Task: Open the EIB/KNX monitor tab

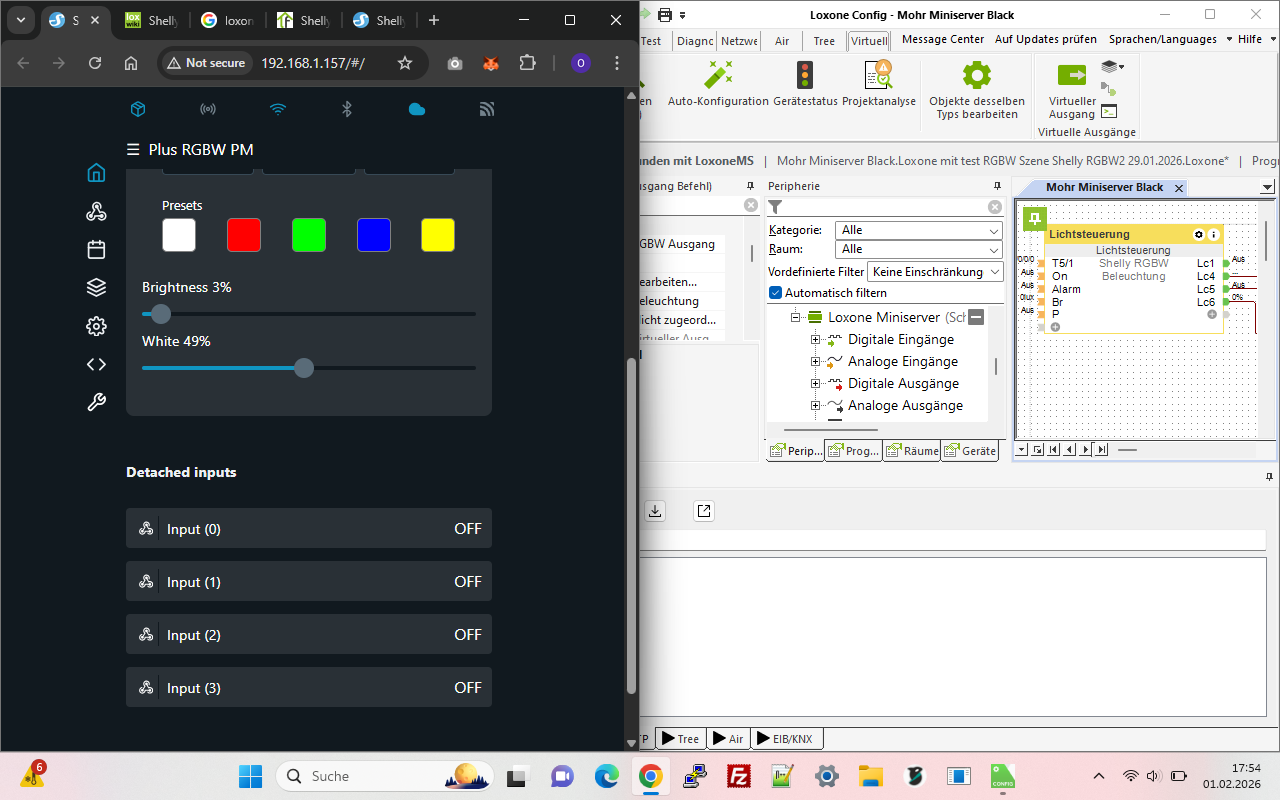Action: (x=785, y=739)
